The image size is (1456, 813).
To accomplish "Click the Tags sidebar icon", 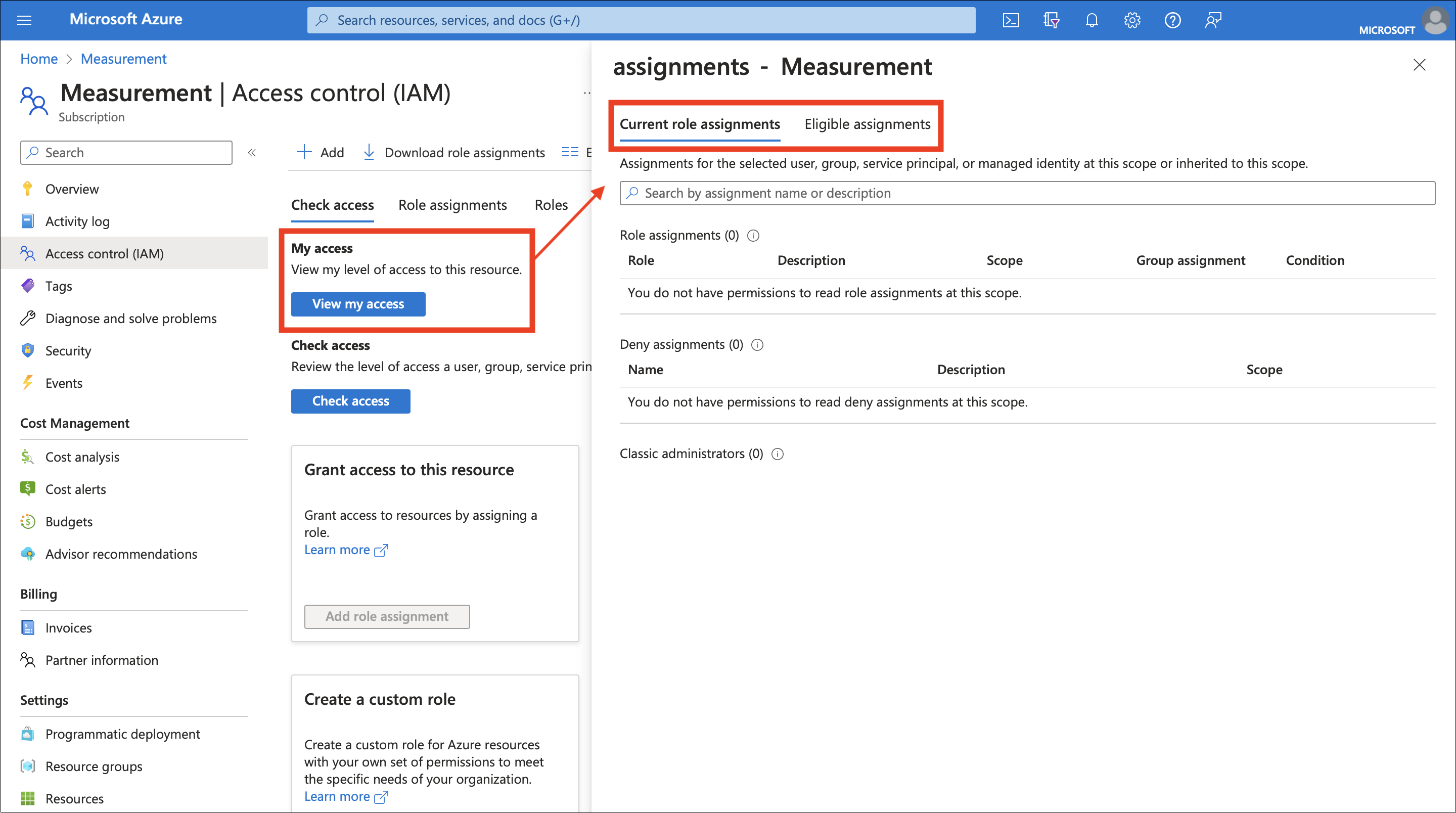I will click(29, 286).
